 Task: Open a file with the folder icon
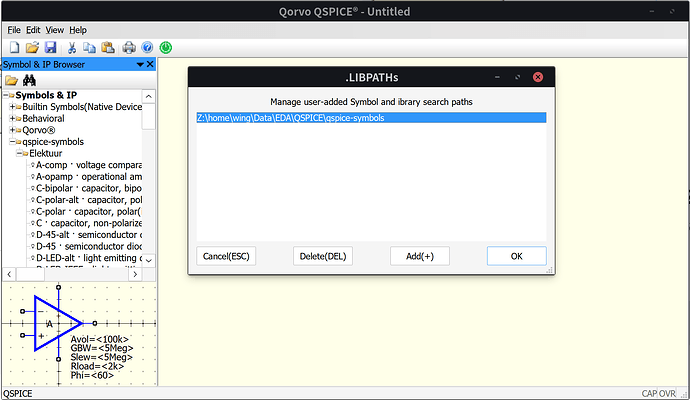32,47
